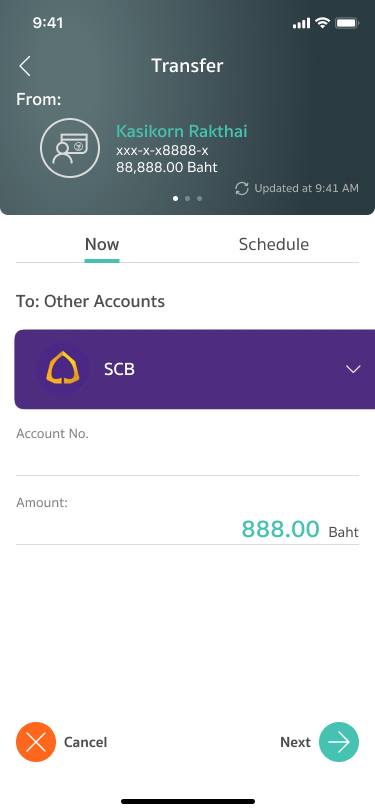Expand the SCB bank chevron
This screenshot has height=812, width=375.
coord(353,369)
